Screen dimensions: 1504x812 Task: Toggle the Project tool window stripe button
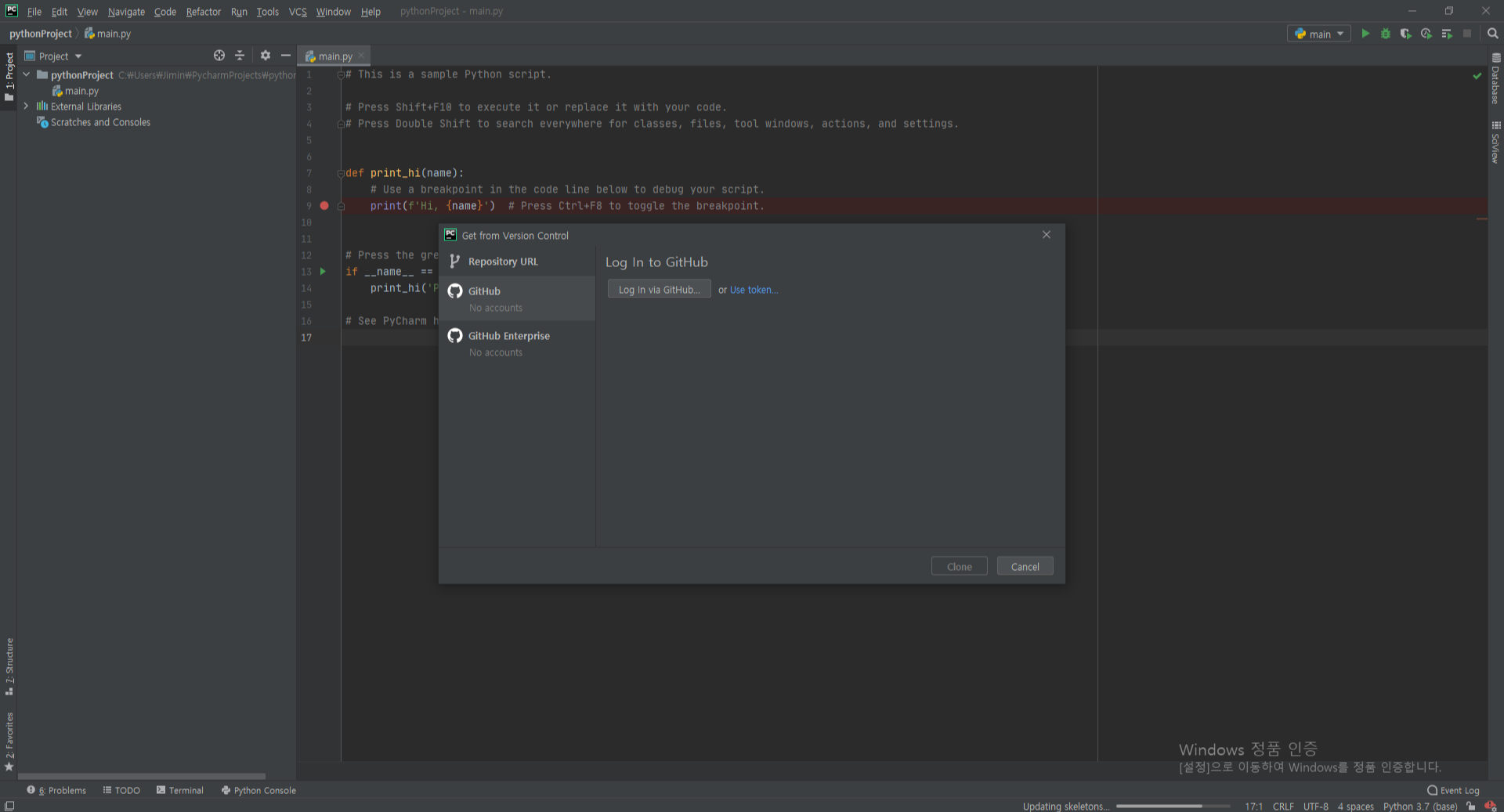pyautogui.click(x=9, y=76)
